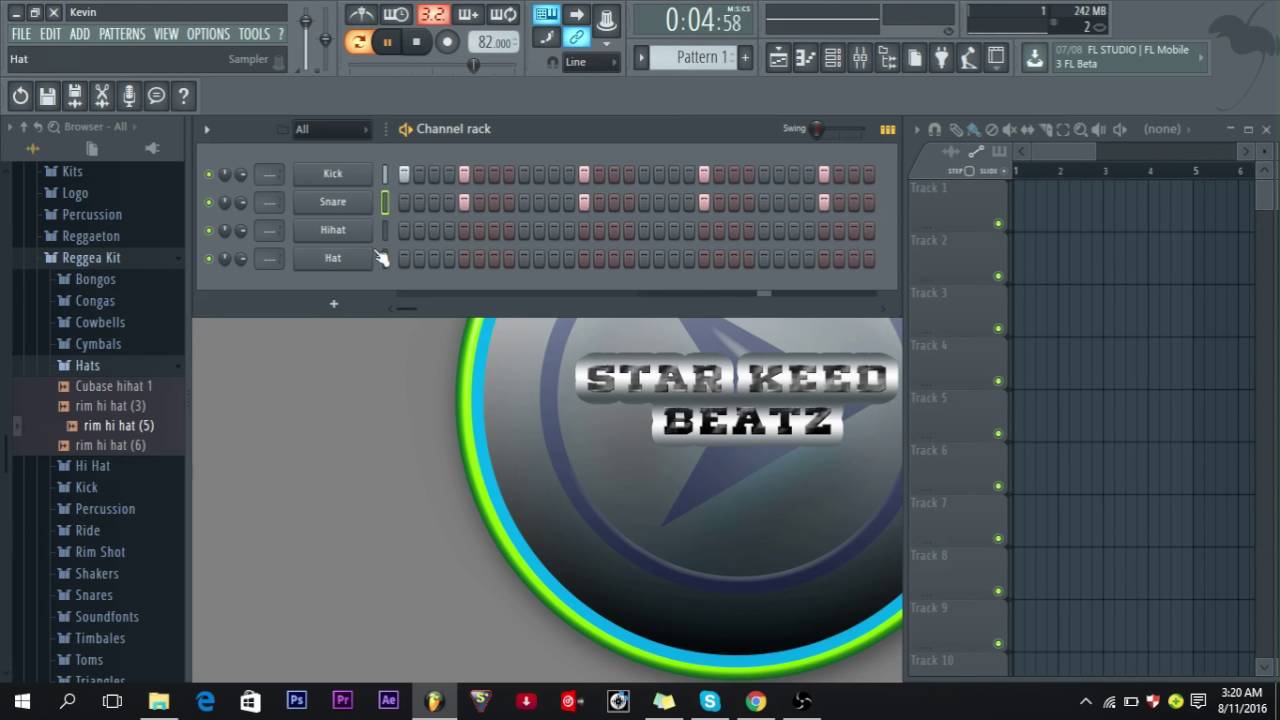Open audio editor scissors icon
1280x720 pixels.
pyautogui.click(x=101, y=96)
